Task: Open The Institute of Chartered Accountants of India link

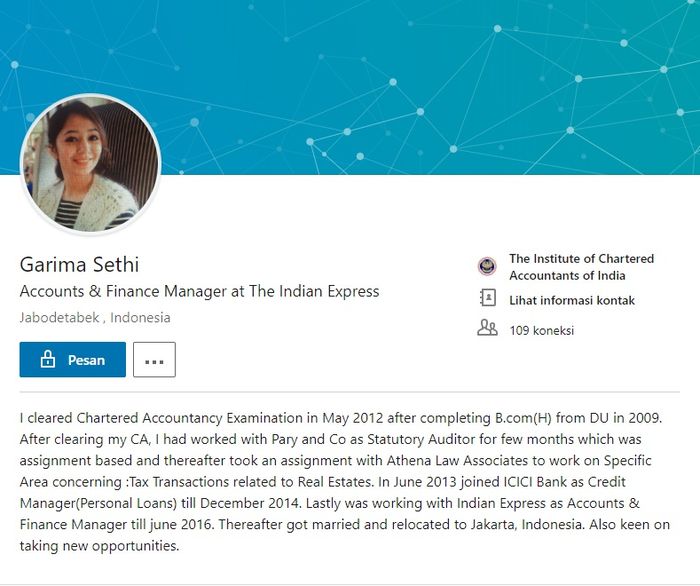Action: click(x=581, y=267)
